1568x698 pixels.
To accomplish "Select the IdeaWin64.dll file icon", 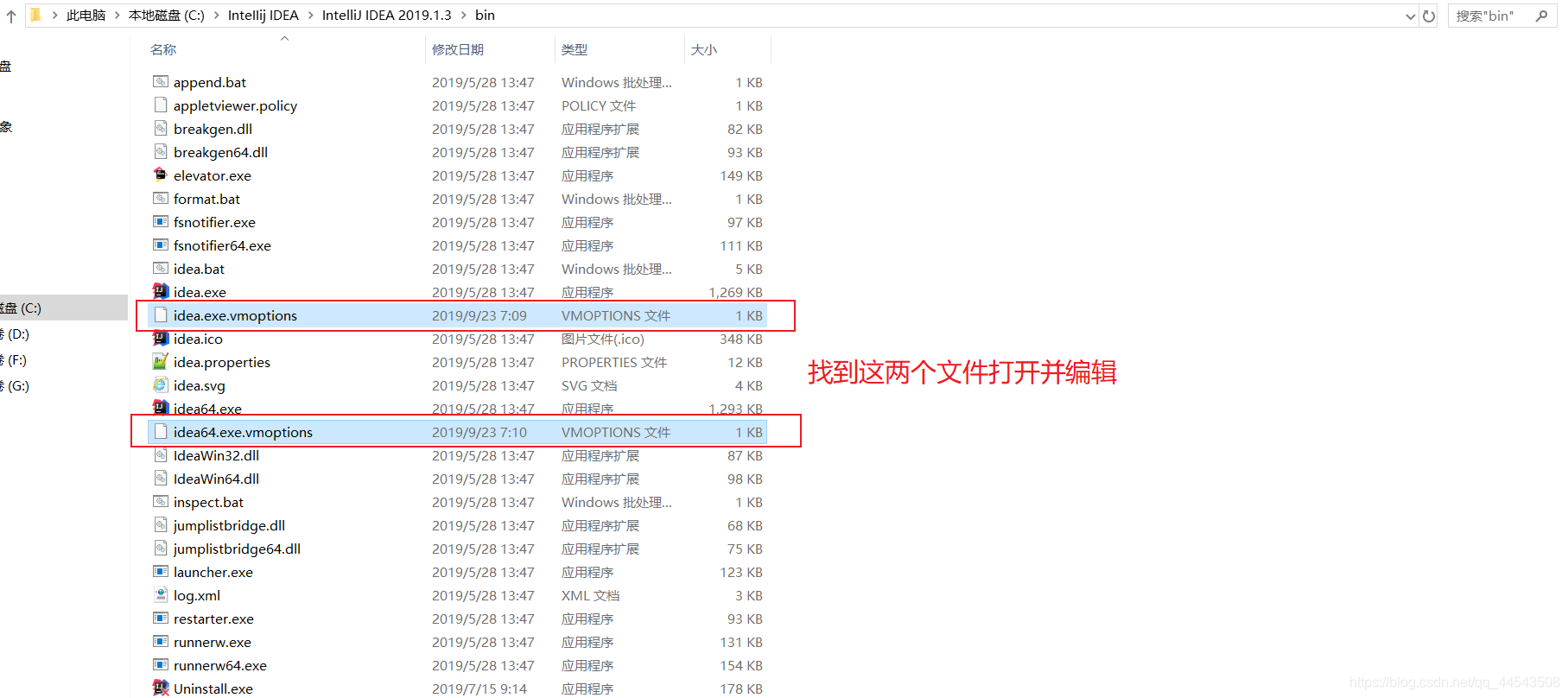I will pos(161,479).
